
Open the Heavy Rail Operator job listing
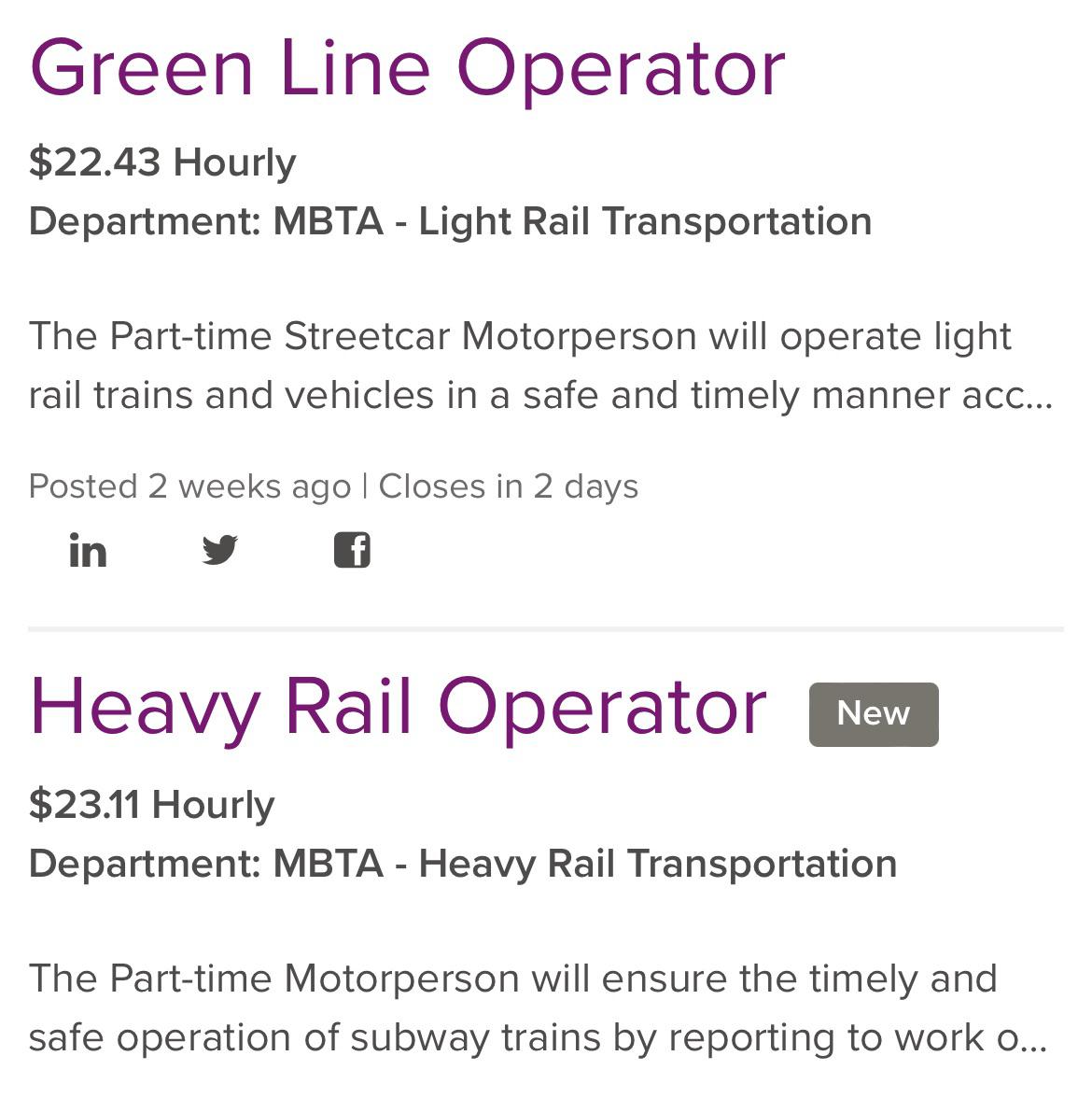click(398, 707)
